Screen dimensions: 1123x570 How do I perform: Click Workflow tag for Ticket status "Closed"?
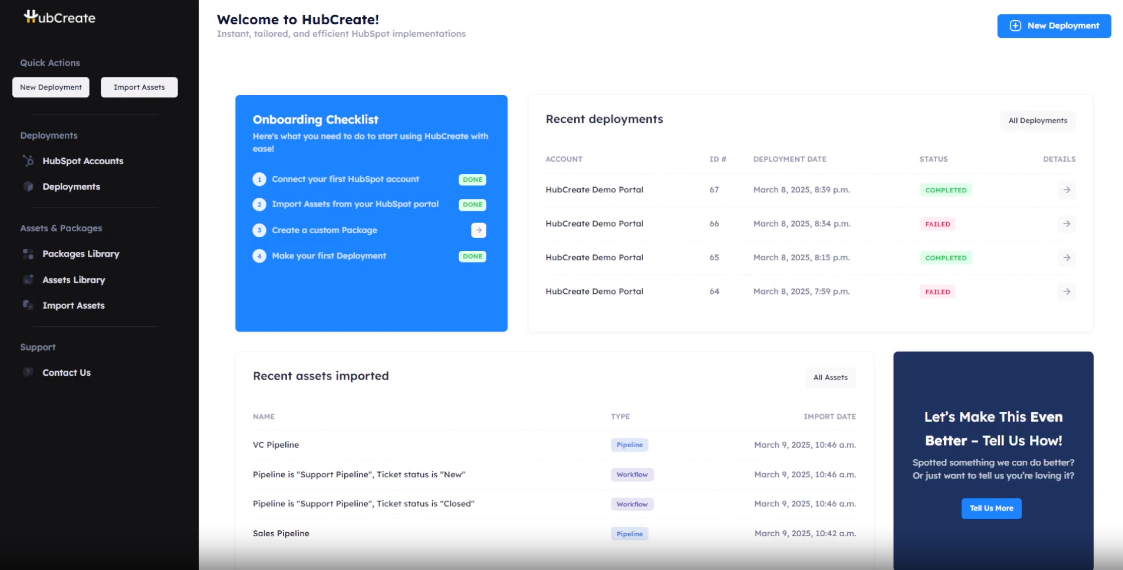(x=632, y=504)
